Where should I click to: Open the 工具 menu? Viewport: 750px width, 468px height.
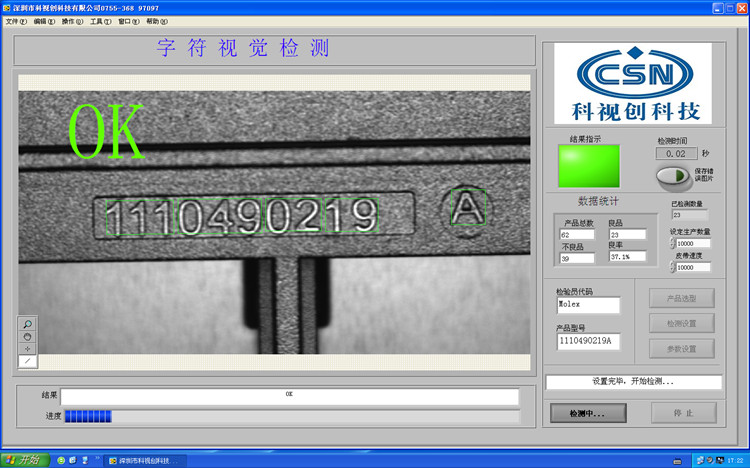(100, 20)
